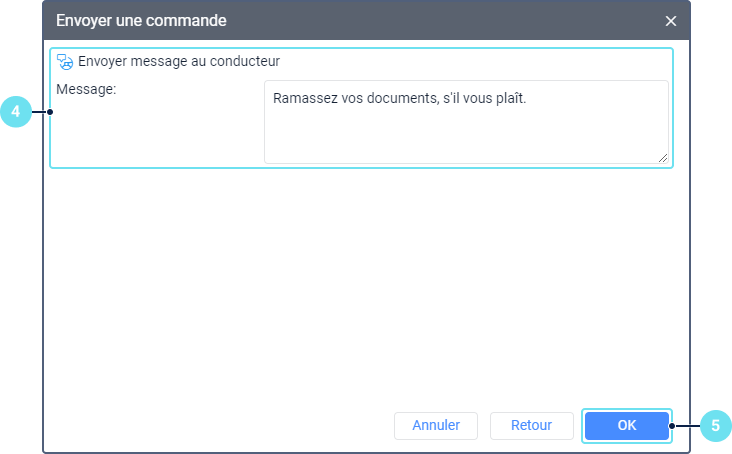732x454 pixels.
Task: Click the driver message icon
Action: click(65, 61)
